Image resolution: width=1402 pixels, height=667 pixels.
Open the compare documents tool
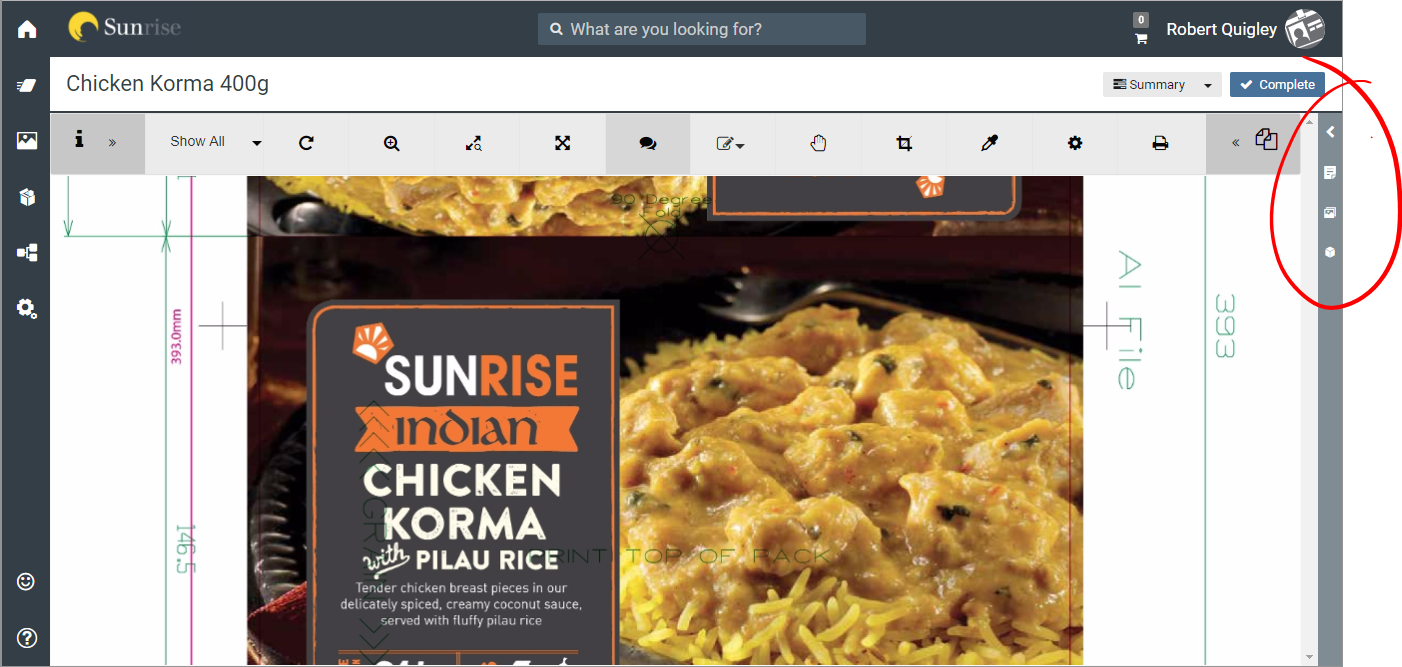tap(1267, 139)
